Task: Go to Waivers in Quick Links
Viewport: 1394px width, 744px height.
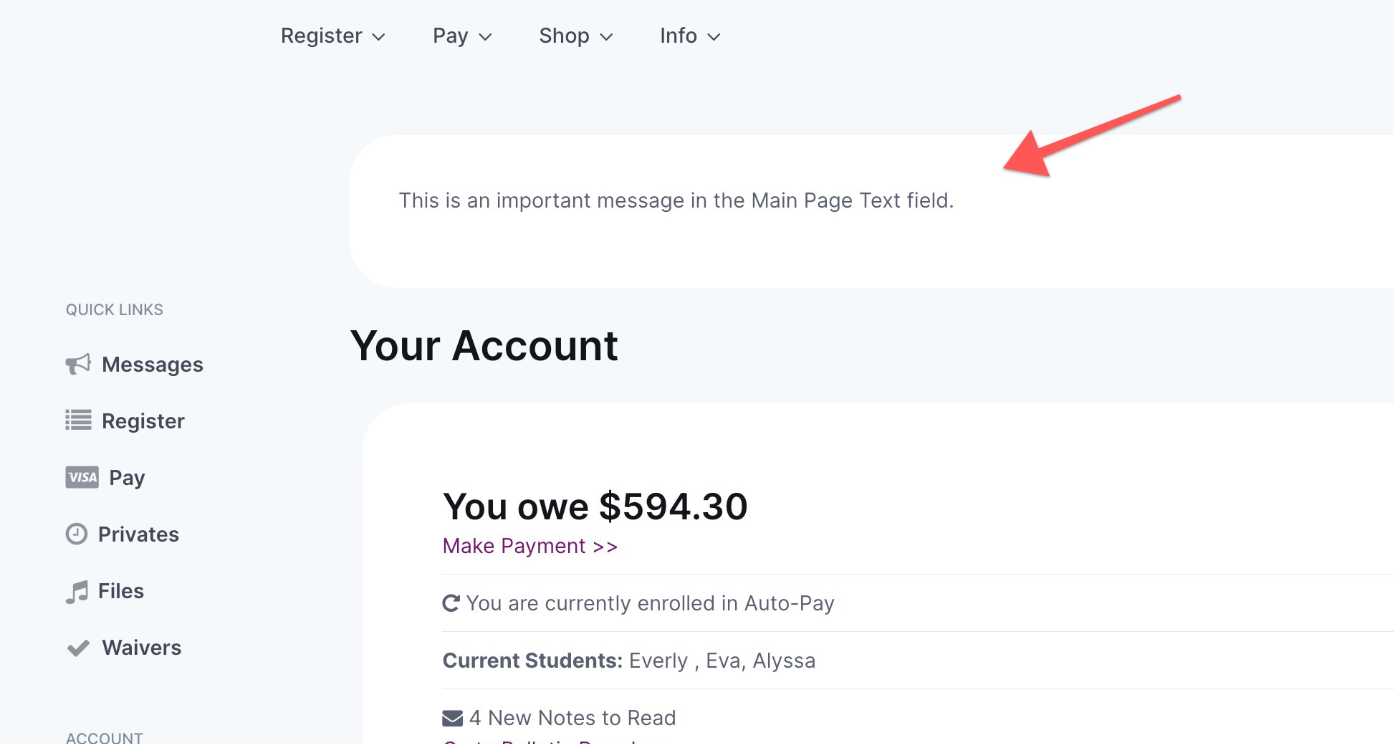Action: (x=142, y=648)
